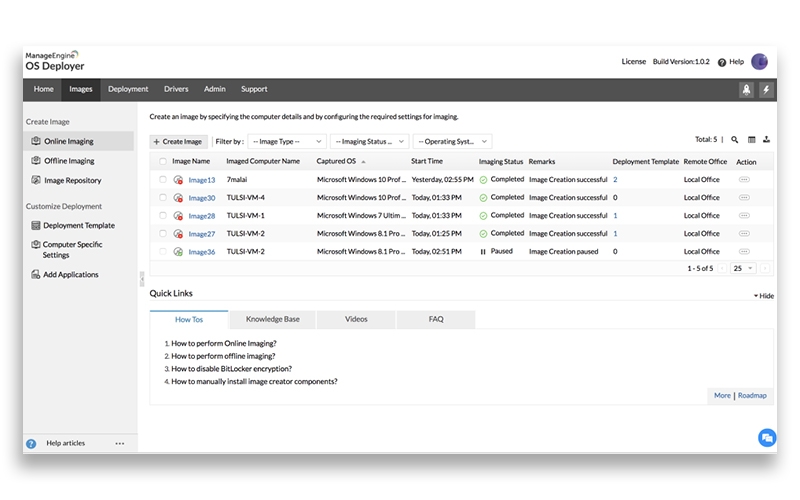This screenshot has width=800, height=500.
Task: Hide the Quick Links section
Action: click(x=763, y=296)
